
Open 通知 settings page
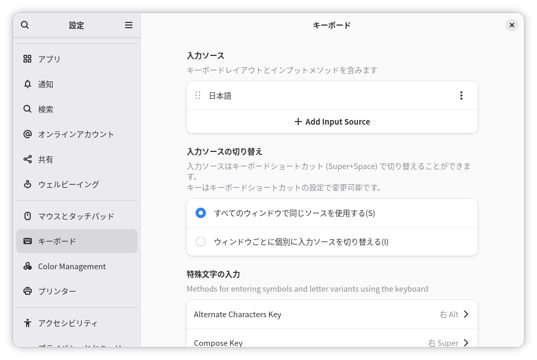pyautogui.click(x=77, y=84)
